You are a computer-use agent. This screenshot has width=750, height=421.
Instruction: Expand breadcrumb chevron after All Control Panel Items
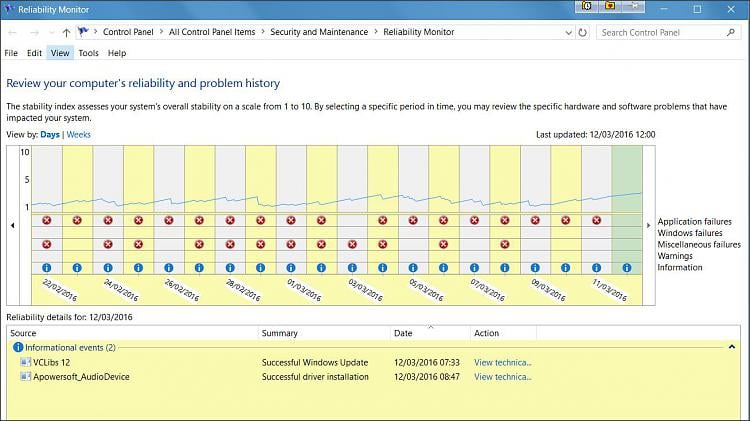(x=263, y=32)
